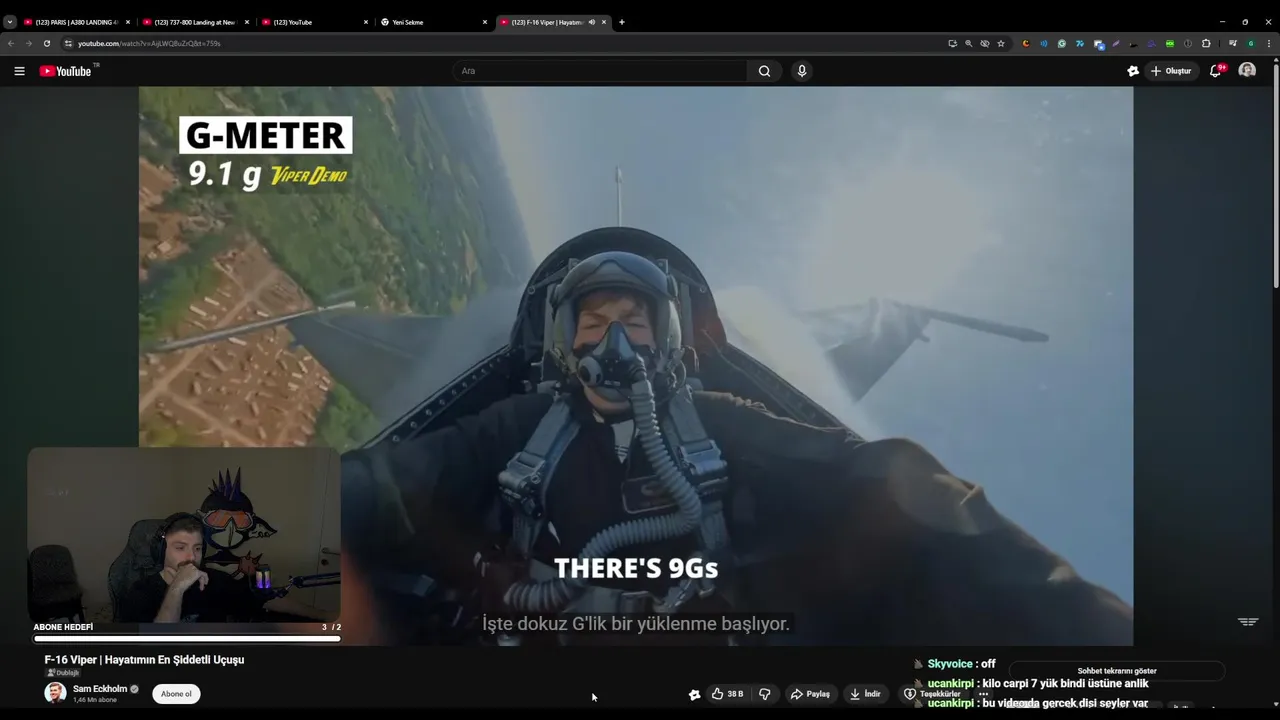Screen dimensions: 1280x720
Task: Type in the Ara search field
Action: [x=600, y=71]
